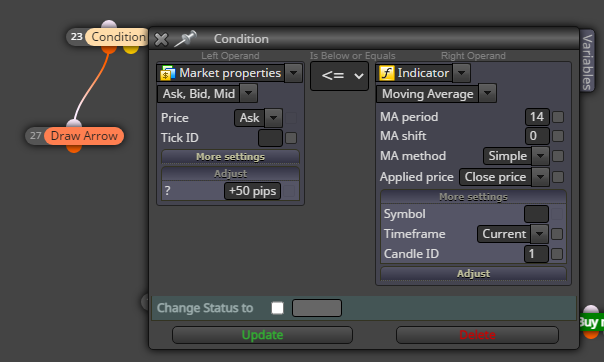Click the orange output connector under Draw Arrow

point(74,148)
